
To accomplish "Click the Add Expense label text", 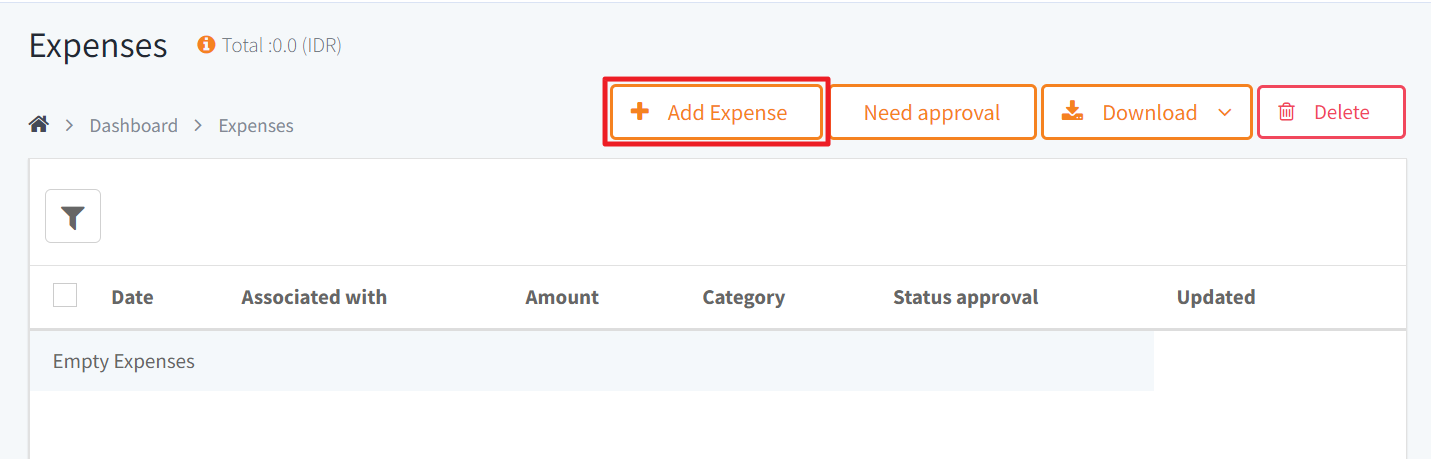I will coord(727,113).
